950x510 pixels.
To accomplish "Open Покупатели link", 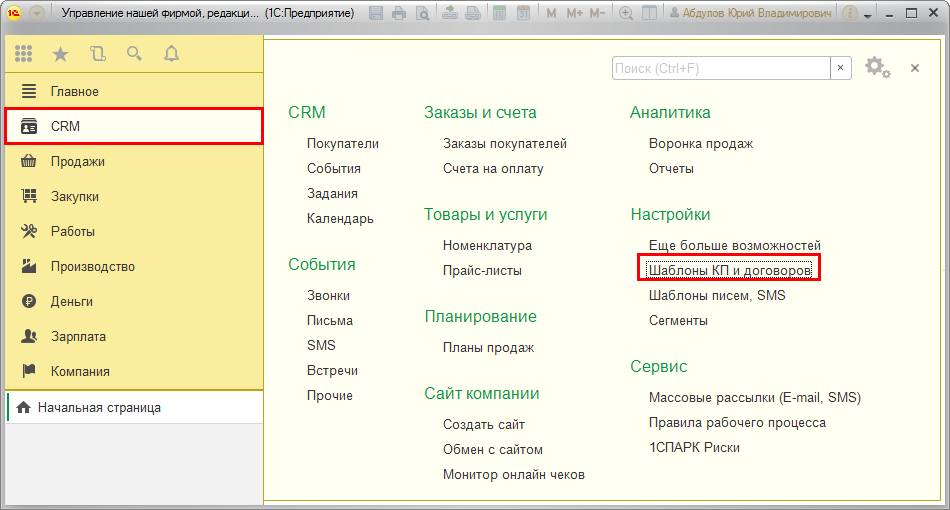I will [342, 144].
